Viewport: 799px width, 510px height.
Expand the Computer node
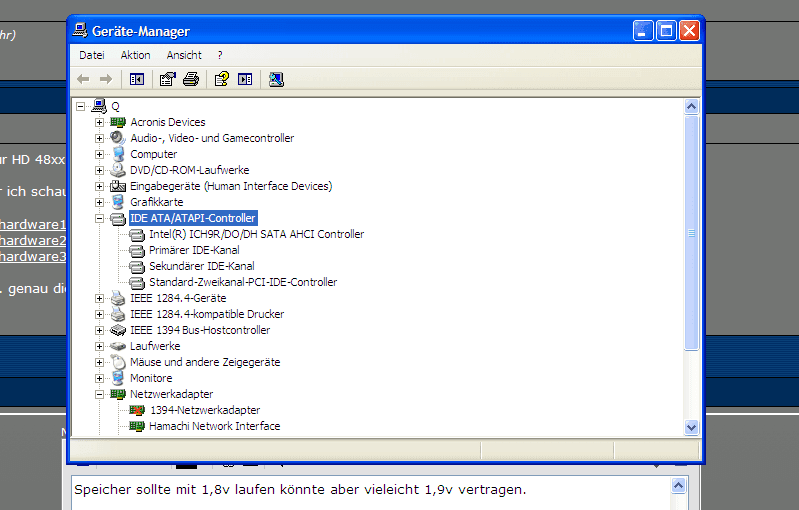click(x=100, y=154)
